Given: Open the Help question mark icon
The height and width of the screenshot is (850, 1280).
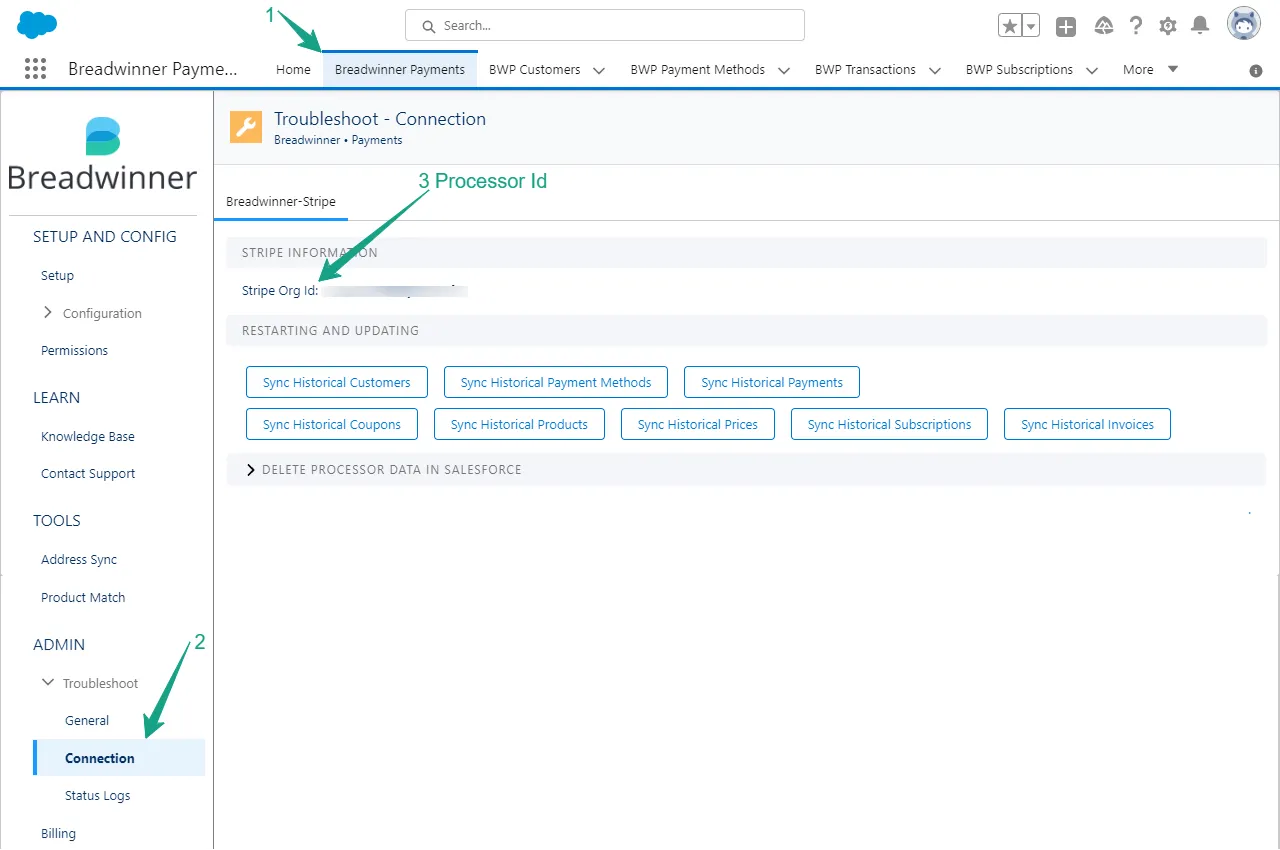Looking at the screenshot, I should (x=1136, y=26).
